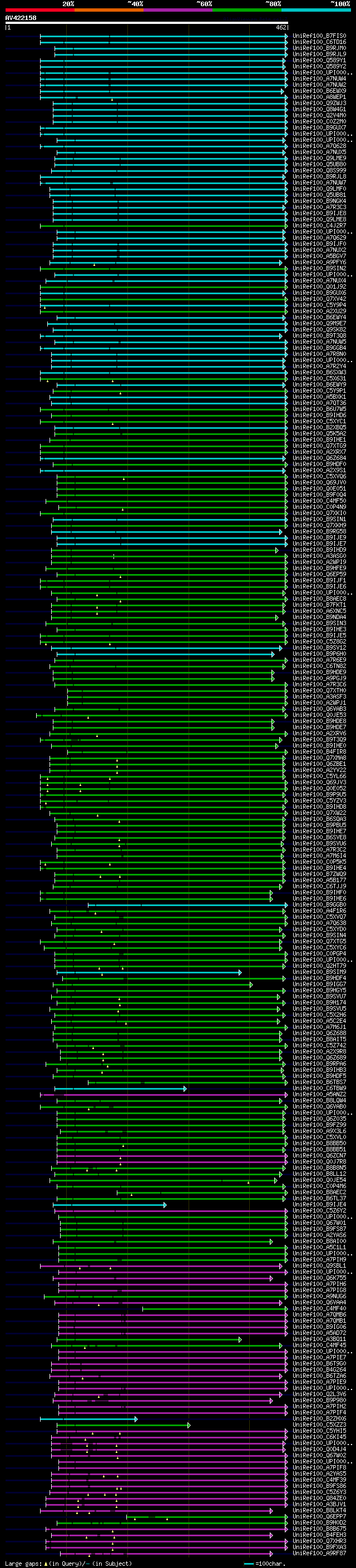This screenshot has height=1568, width=356.
Task: Open the UniRef100_A7NUW4 hit
Action: (319, 79)
